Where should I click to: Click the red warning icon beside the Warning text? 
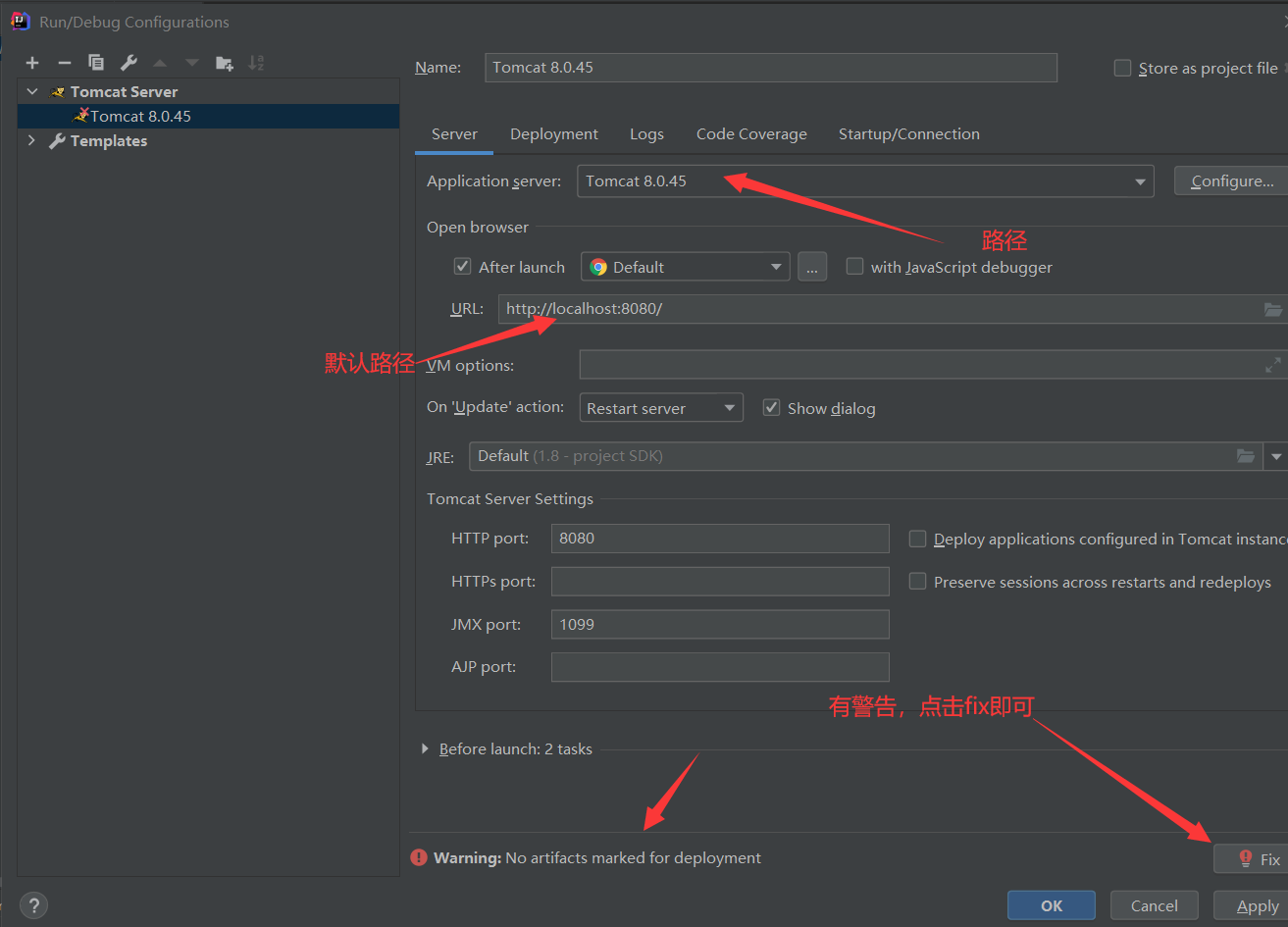click(x=419, y=857)
